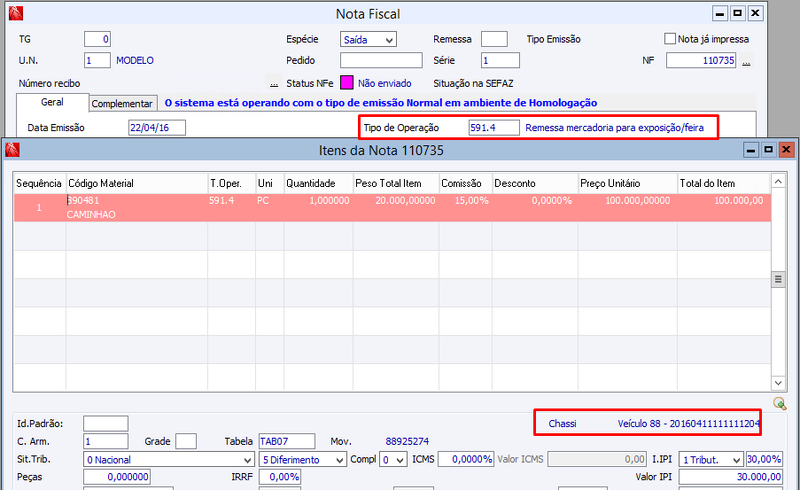This screenshot has width=800, height=490.
Task: Click the magnifier search icon below the grid
Action: pyautogui.click(x=779, y=403)
